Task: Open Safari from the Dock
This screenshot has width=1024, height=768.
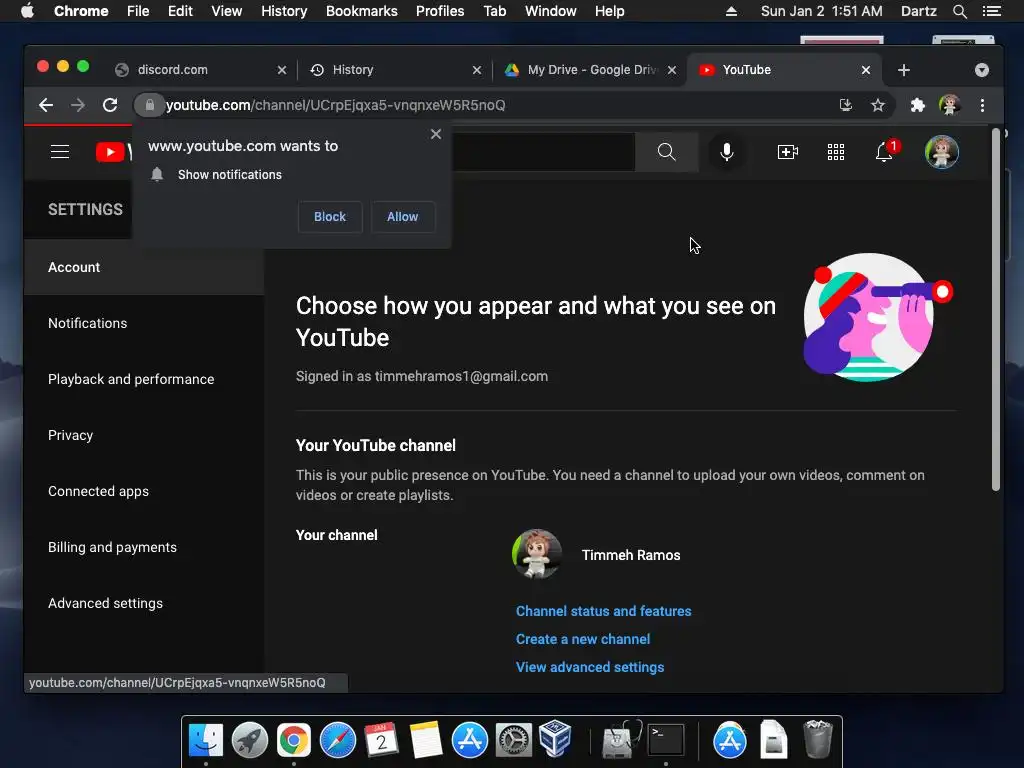Action: click(338, 741)
